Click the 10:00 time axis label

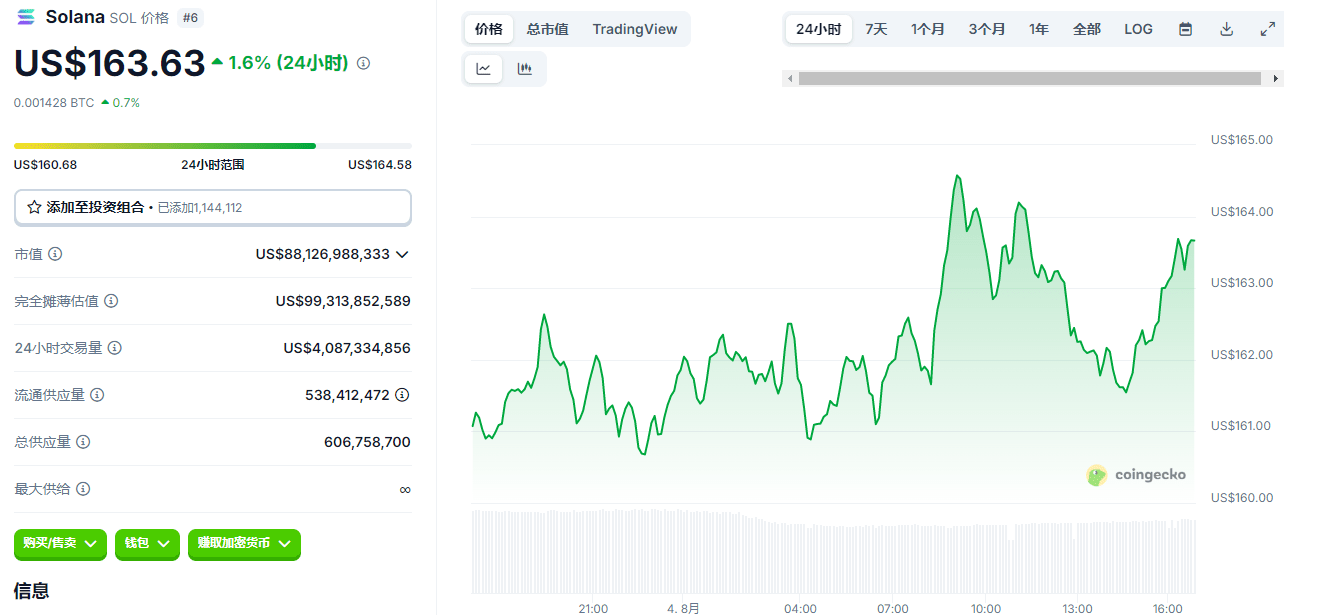point(986,608)
